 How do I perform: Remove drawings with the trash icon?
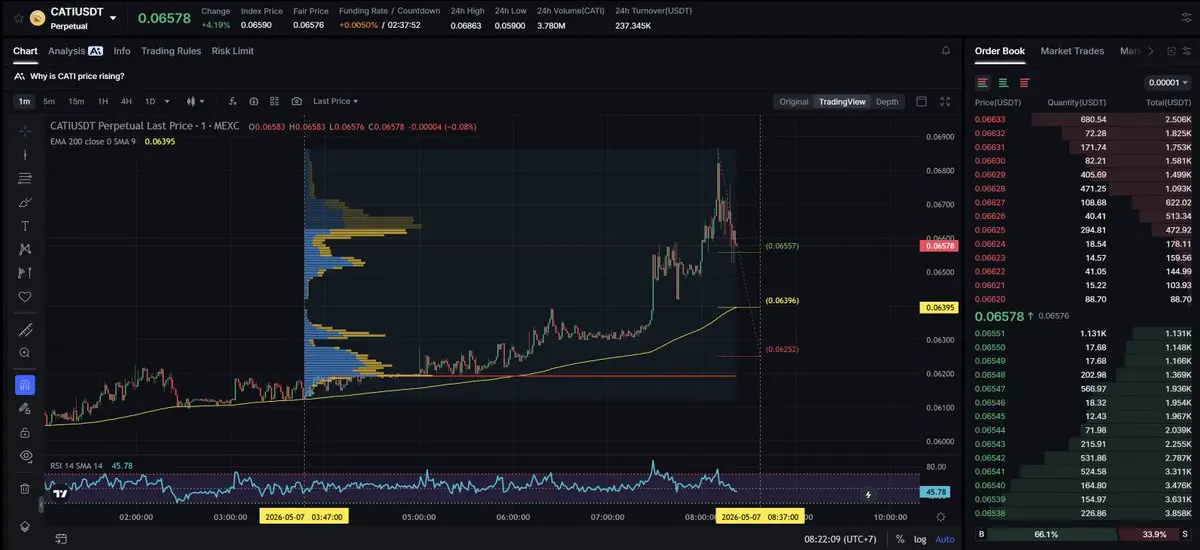25,489
